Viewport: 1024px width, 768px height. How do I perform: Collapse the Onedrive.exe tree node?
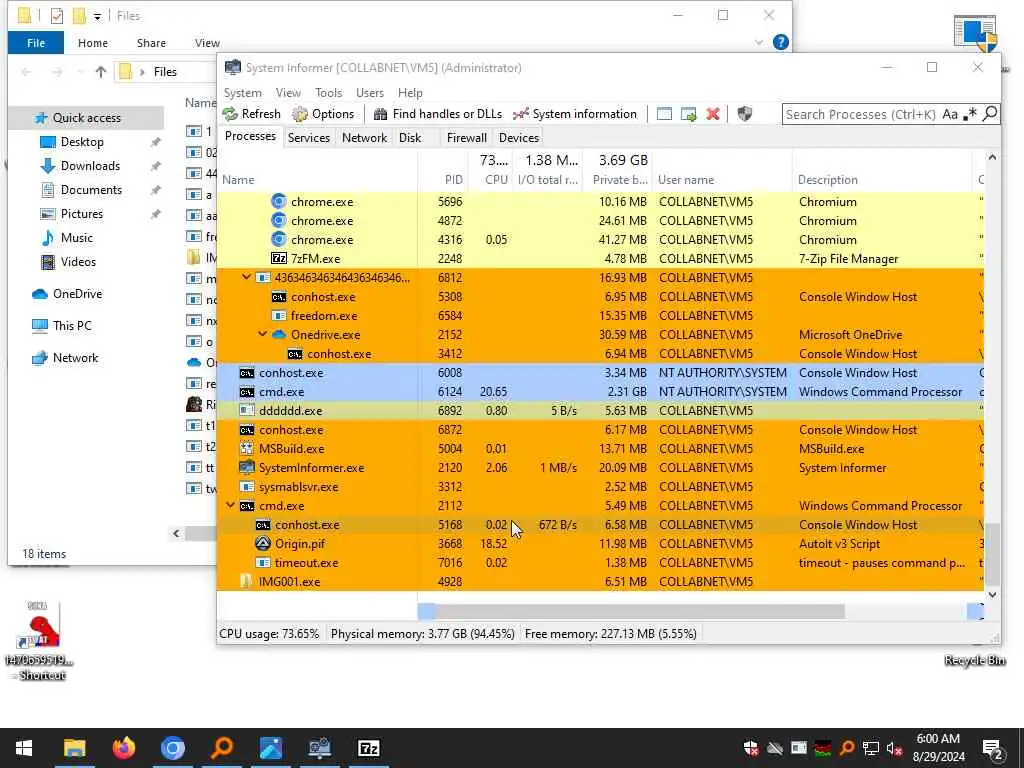point(263,334)
